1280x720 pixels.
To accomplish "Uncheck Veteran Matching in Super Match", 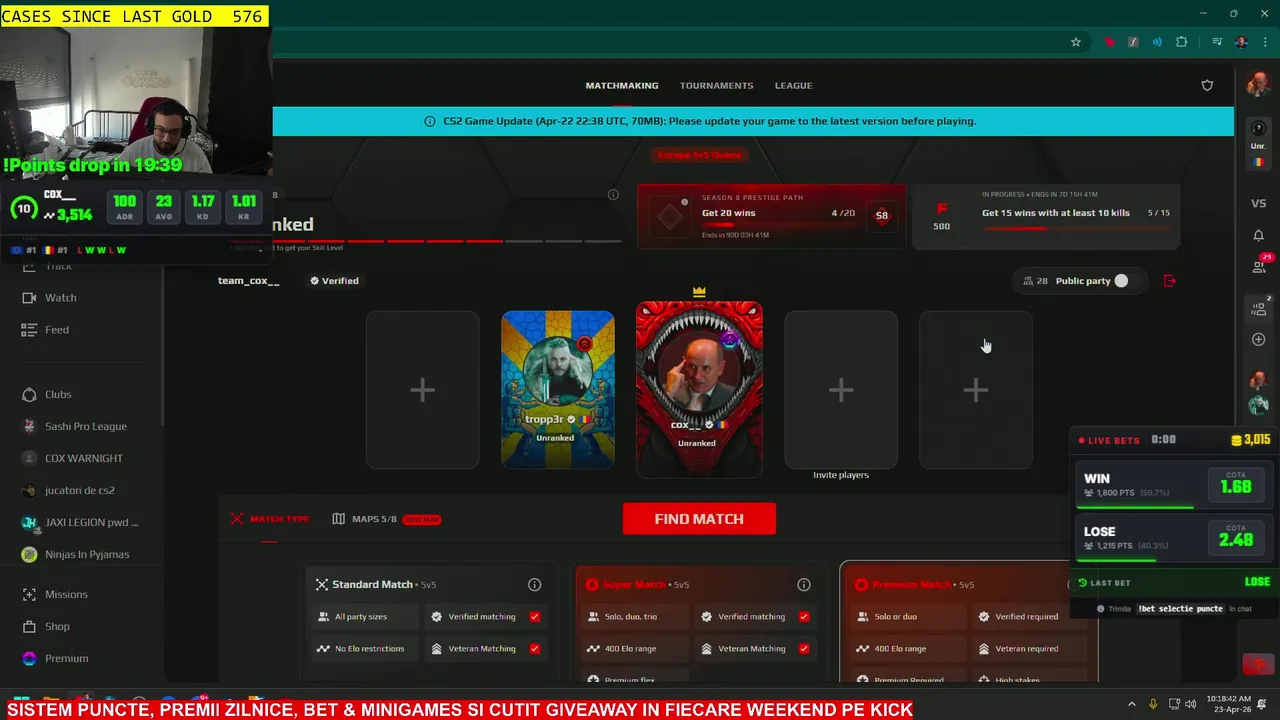I will click(x=803, y=649).
